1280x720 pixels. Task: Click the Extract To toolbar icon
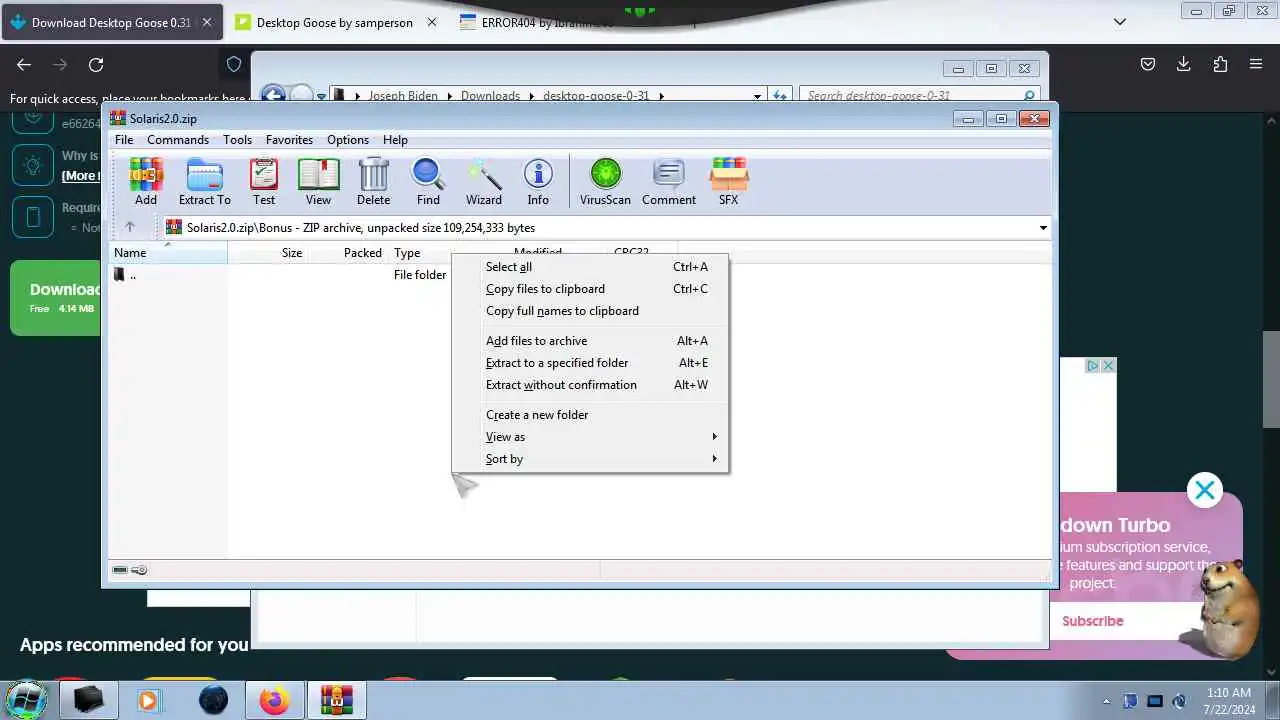[x=205, y=182]
